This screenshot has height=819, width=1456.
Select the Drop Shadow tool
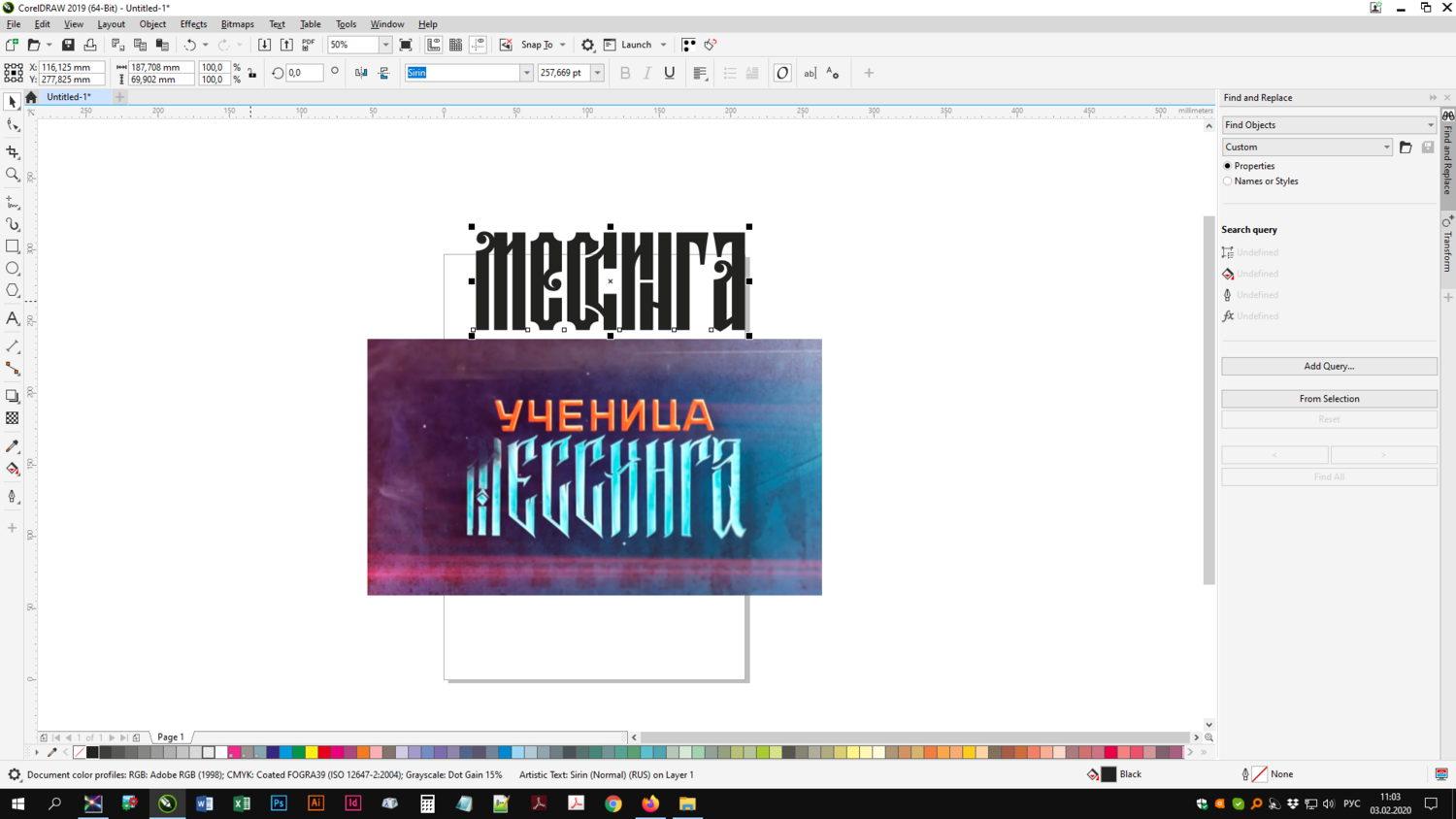pyautogui.click(x=13, y=396)
